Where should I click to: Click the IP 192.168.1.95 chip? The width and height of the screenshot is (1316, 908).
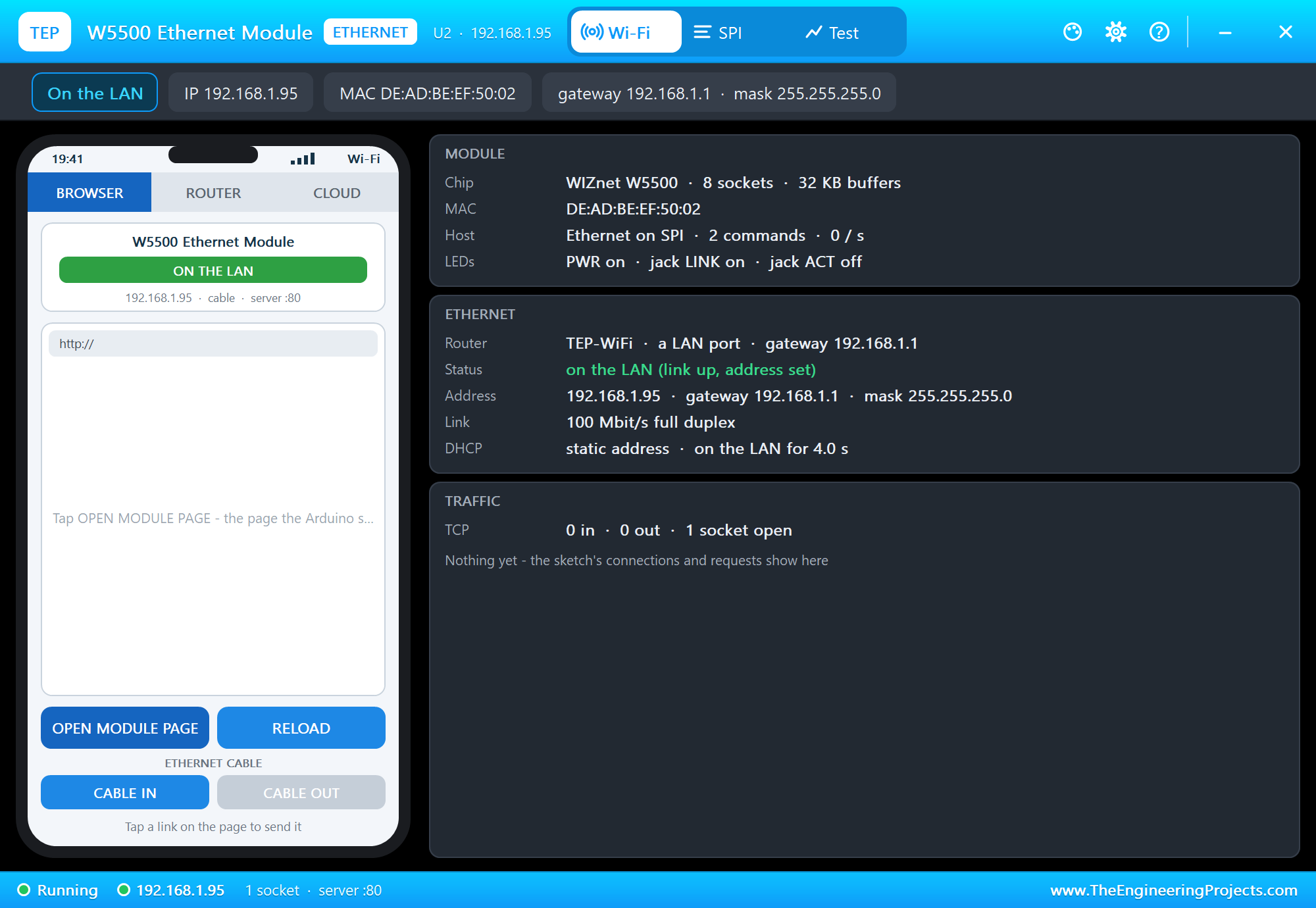241,93
